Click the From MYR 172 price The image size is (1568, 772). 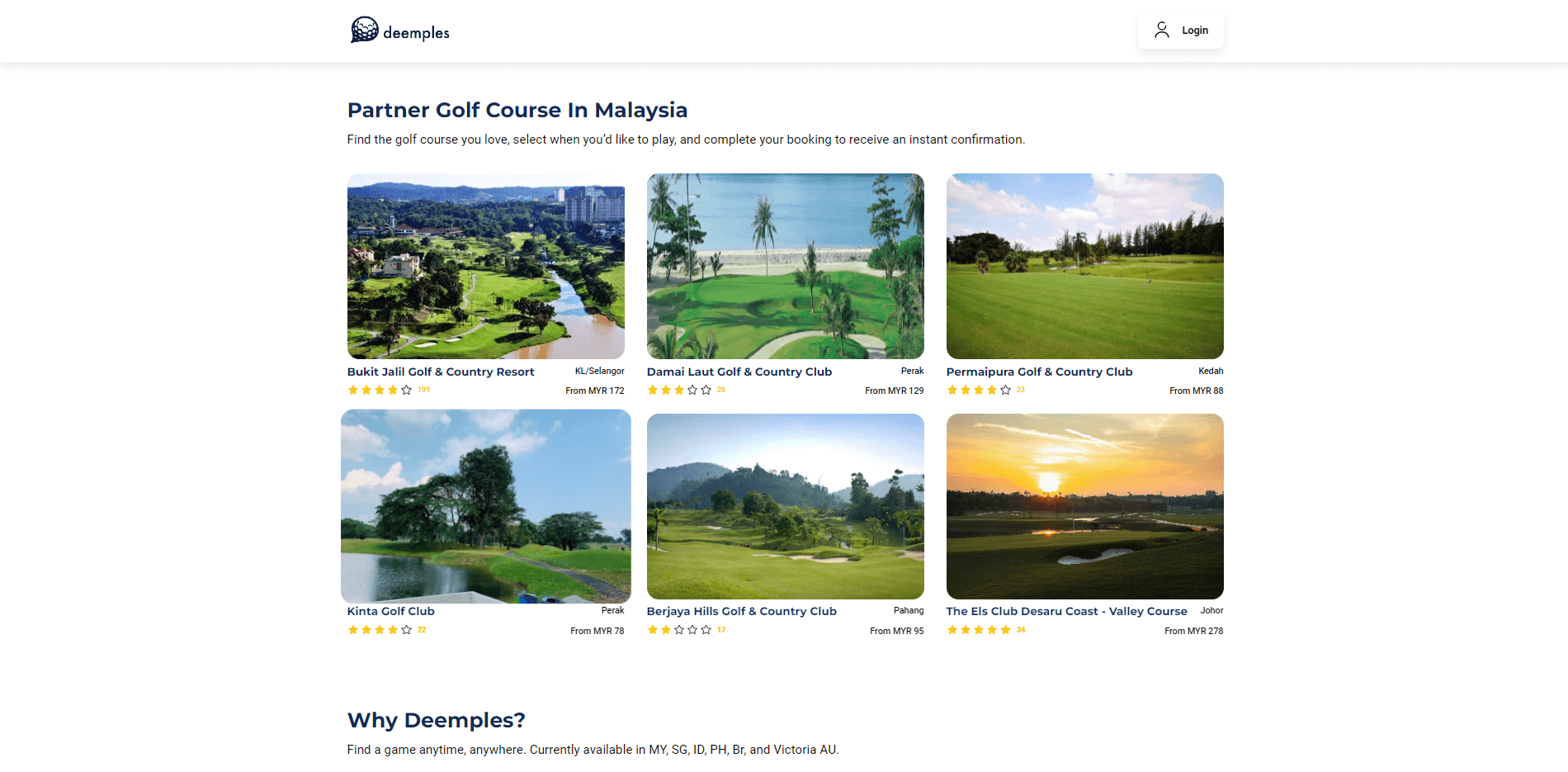(x=595, y=391)
